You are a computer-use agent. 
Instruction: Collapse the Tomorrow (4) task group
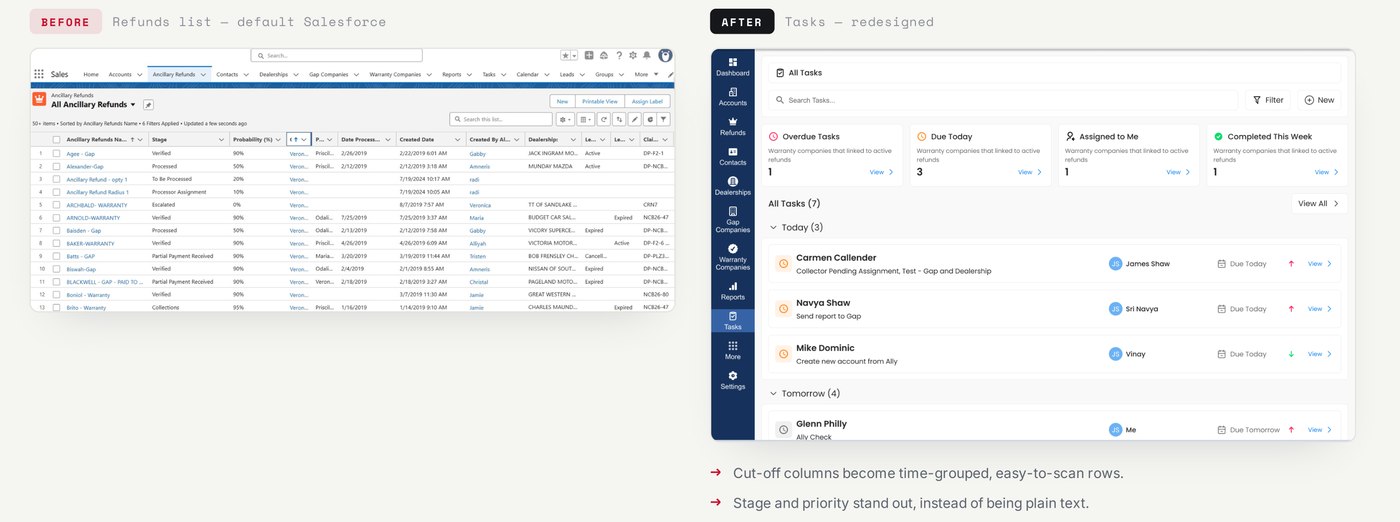[x=773, y=394]
